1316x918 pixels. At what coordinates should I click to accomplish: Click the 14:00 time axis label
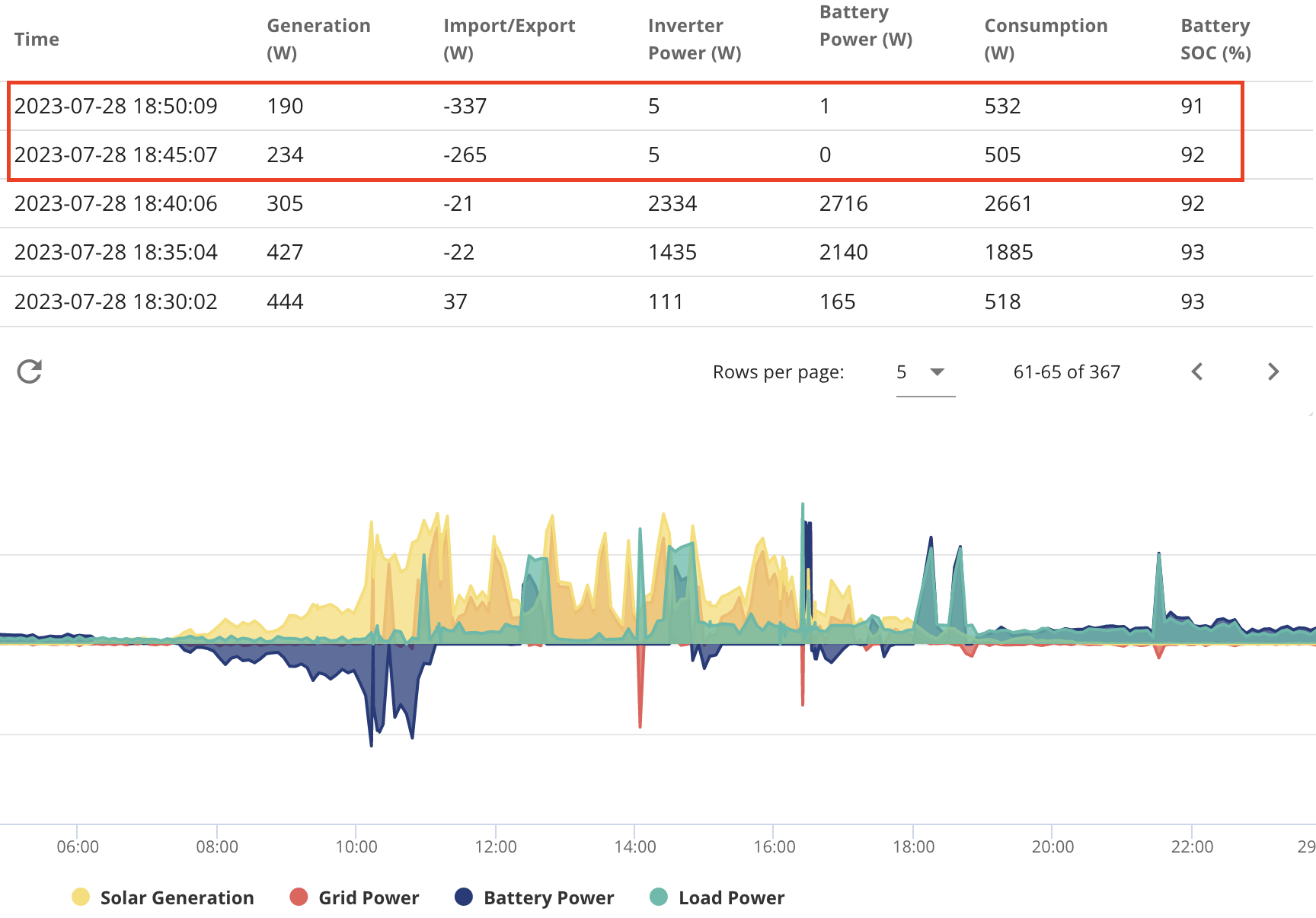click(x=635, y=846)
